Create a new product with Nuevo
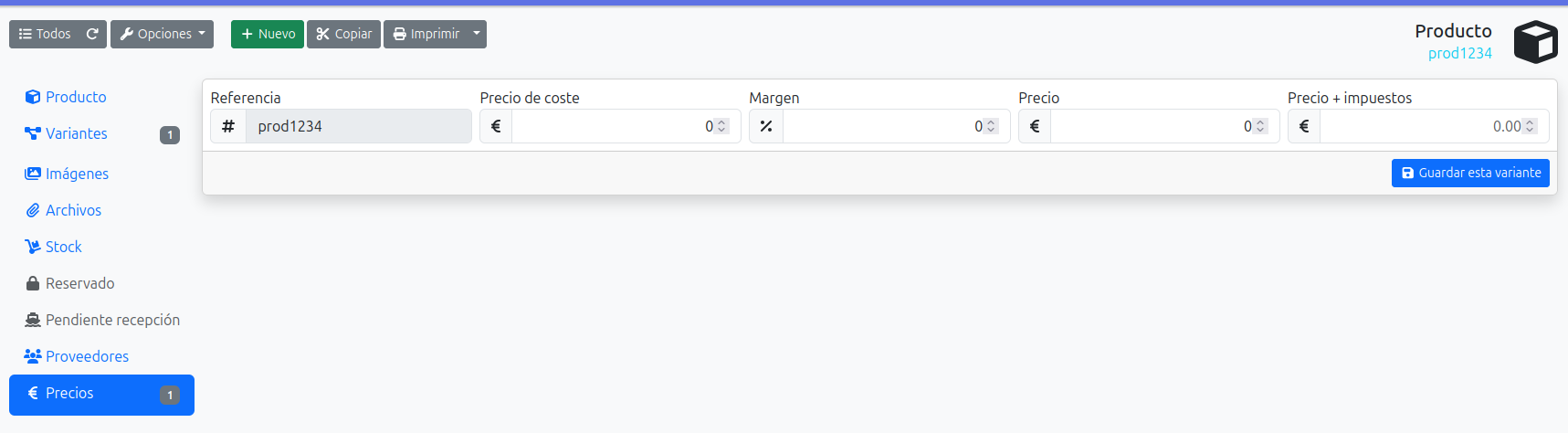The width and height of the screenshot is (1568, 433). pos(268,35)
